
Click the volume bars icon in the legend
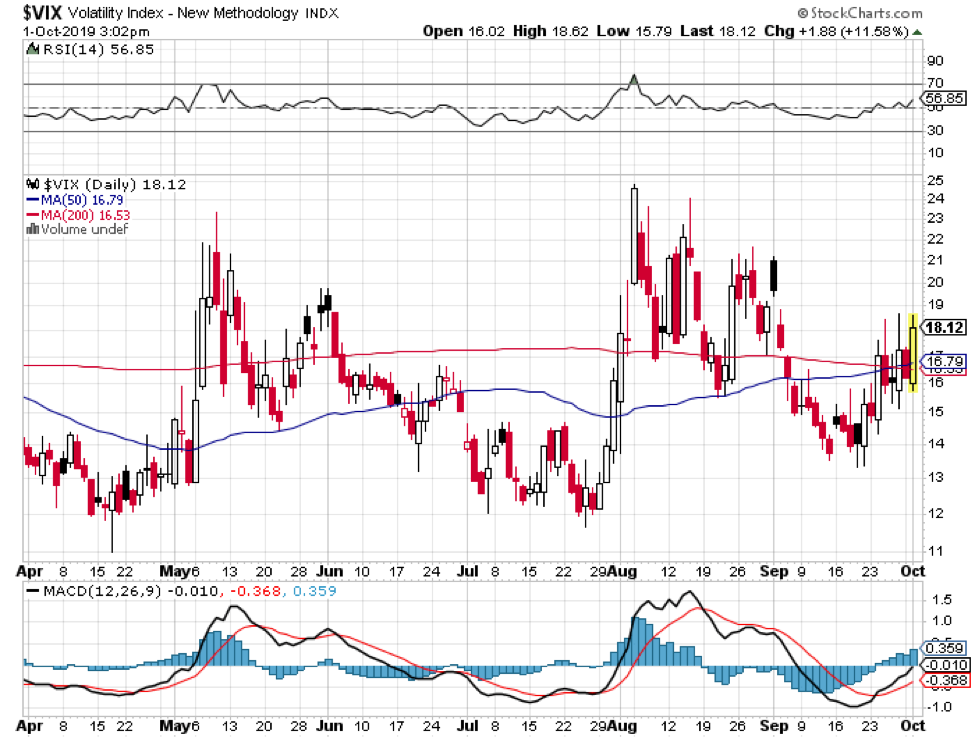coord(32,229)
